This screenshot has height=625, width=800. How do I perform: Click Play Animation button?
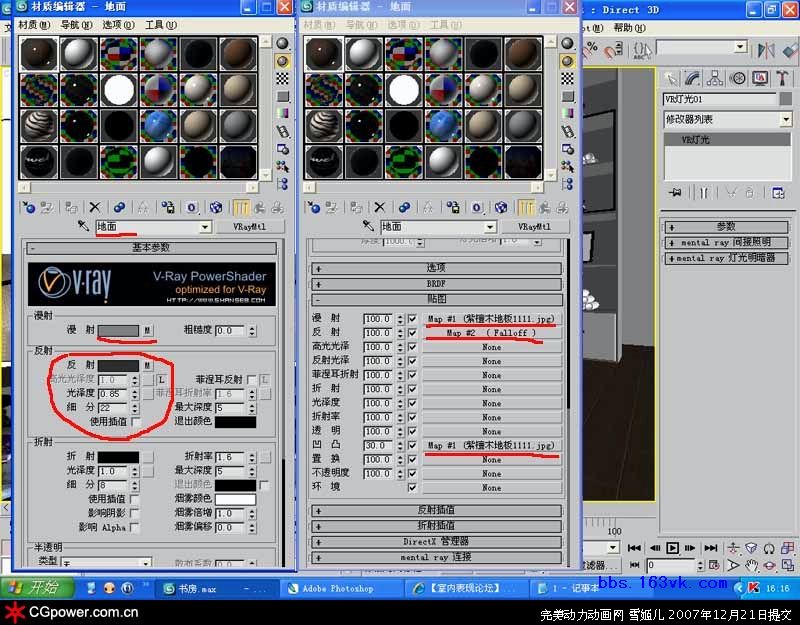point(672,548)
